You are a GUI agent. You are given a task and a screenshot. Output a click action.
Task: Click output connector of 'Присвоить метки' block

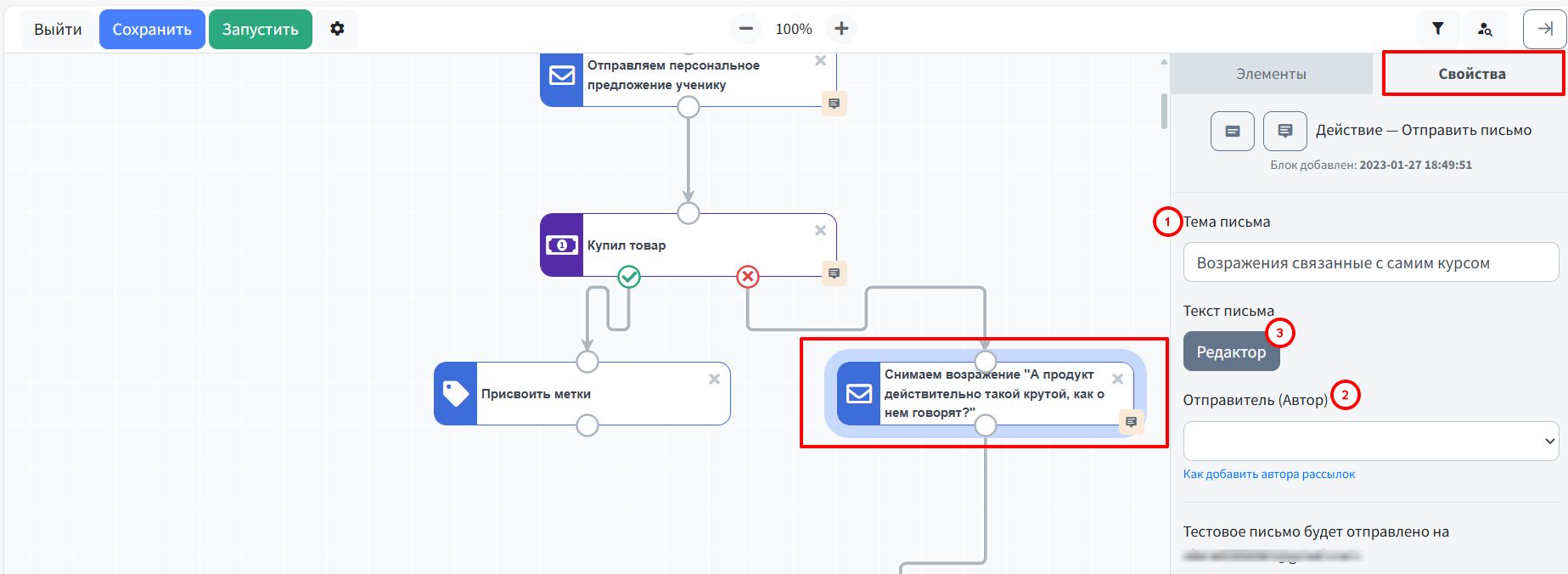pos(587,425)
